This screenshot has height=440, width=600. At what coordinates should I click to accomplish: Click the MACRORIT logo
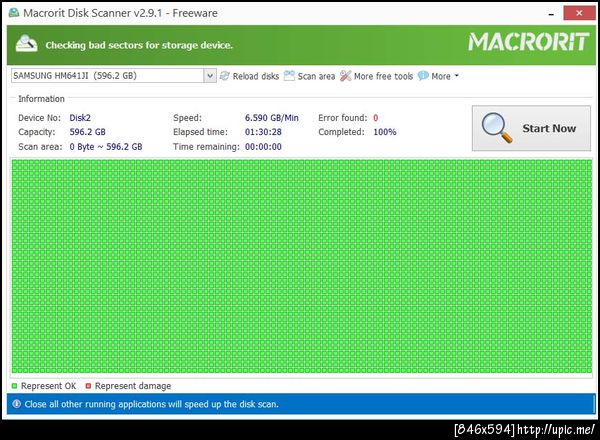tap(528, 42)
